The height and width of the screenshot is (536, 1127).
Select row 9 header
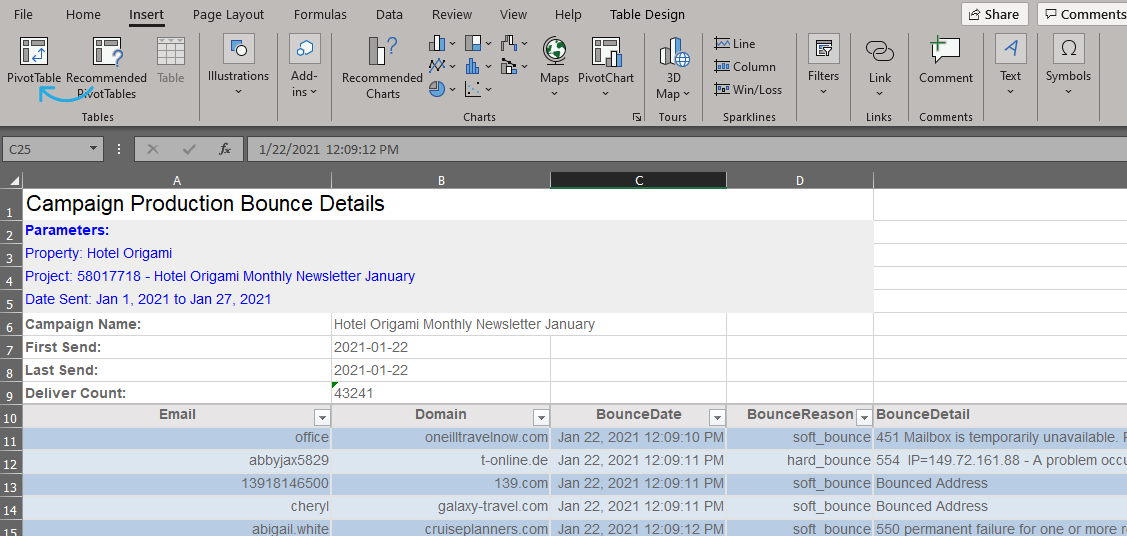click(x=11, y=395)
